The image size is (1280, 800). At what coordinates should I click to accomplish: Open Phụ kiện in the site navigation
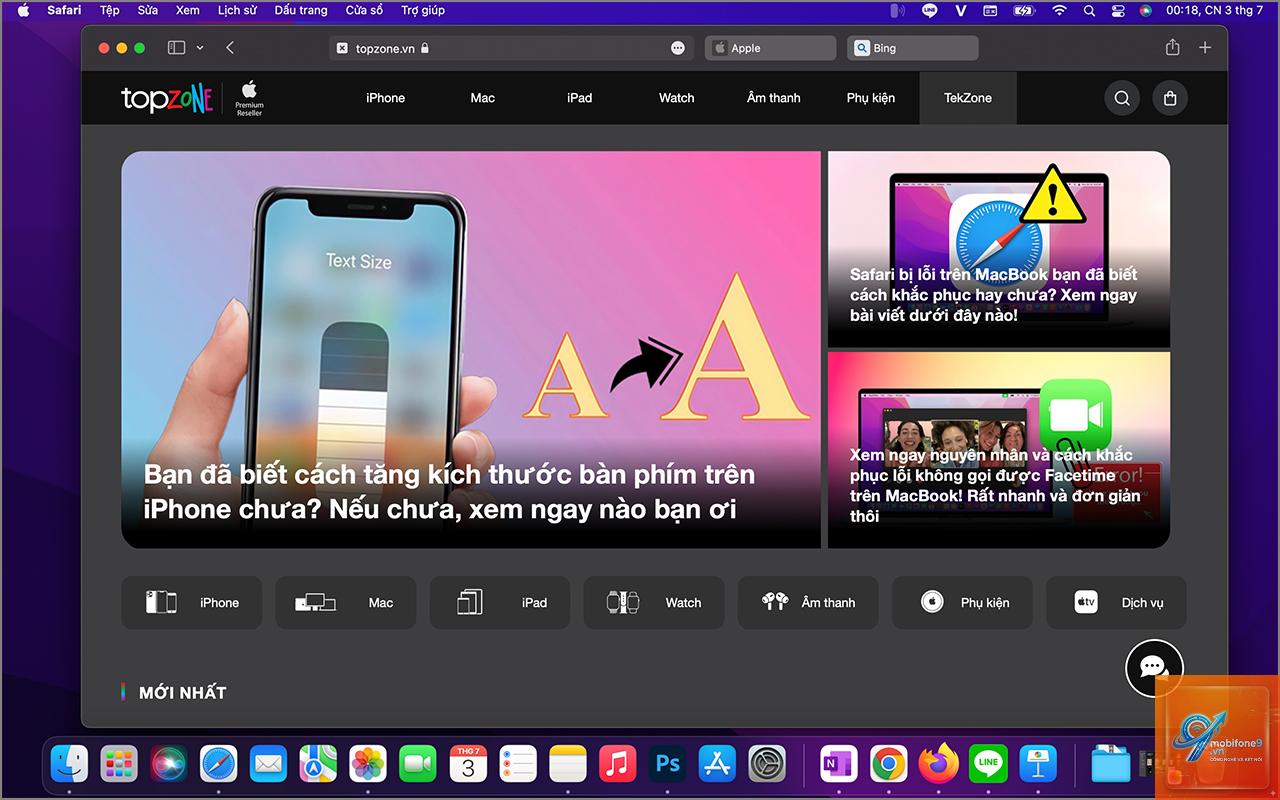870,98
